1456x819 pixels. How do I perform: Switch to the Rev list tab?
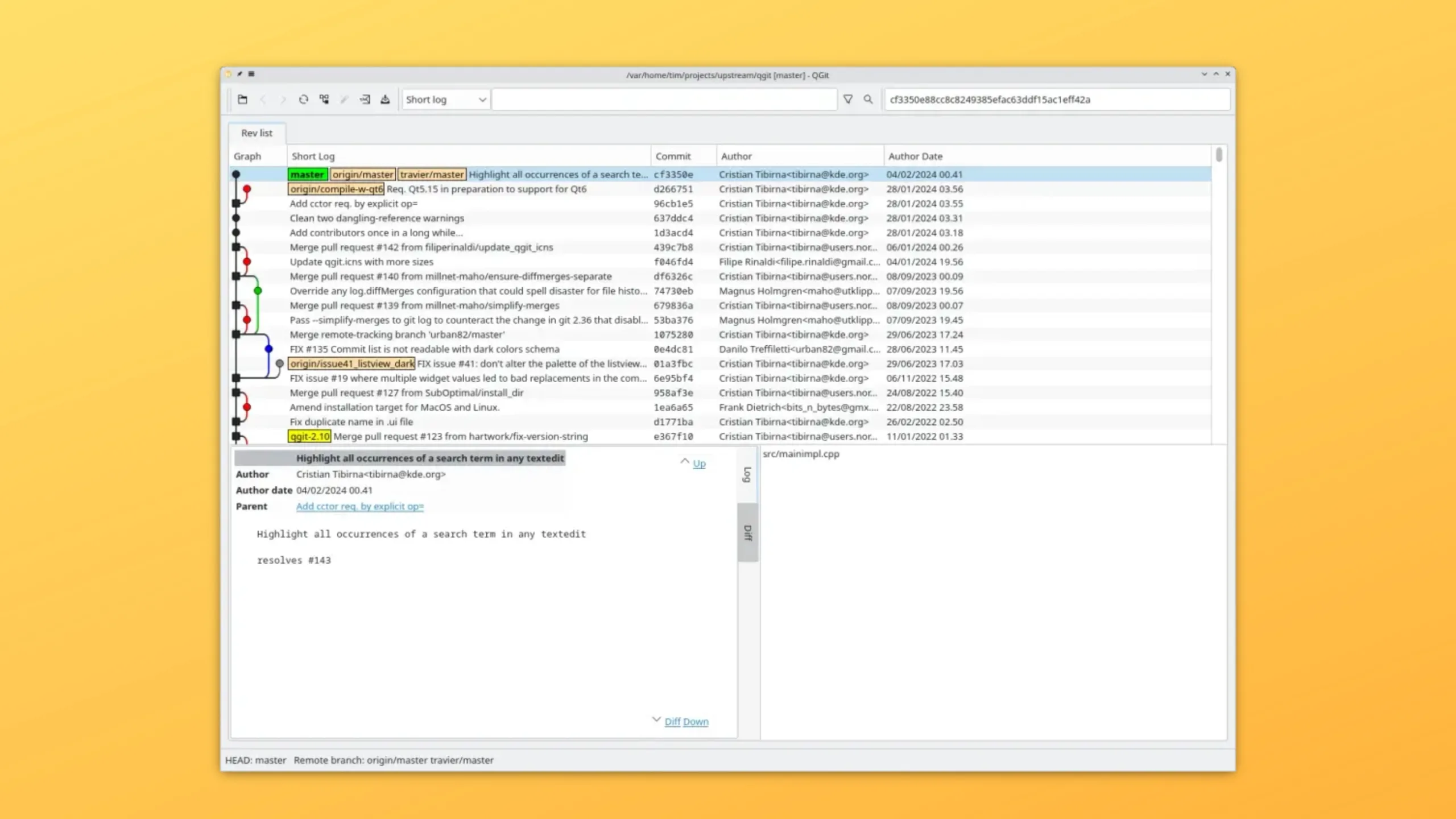(x=257, y=133)
